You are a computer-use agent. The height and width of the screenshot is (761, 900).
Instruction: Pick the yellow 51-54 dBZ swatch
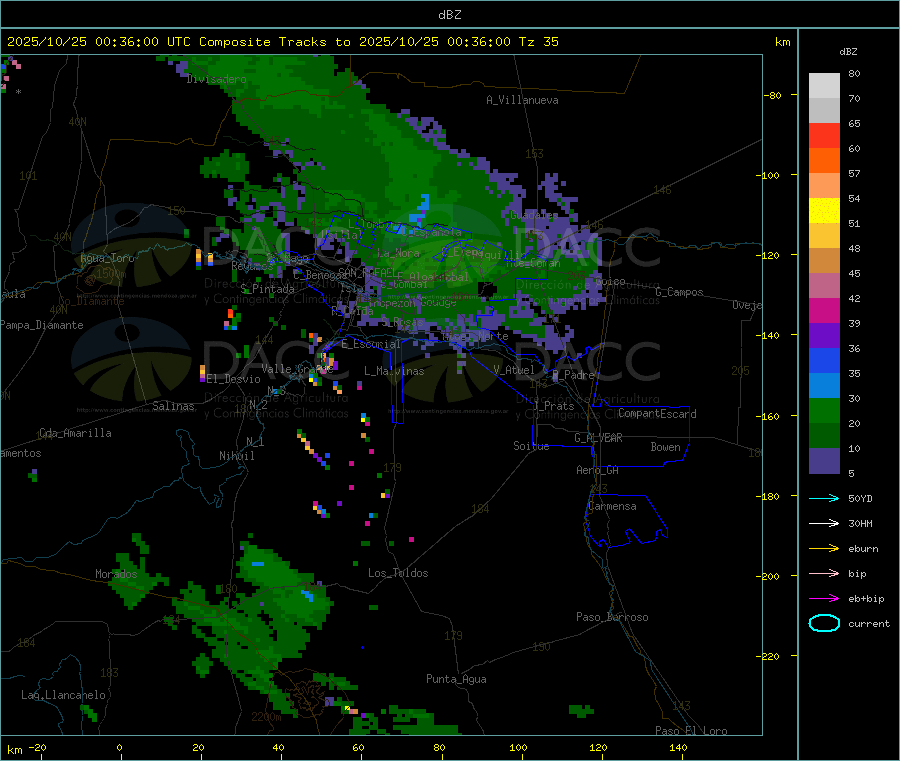[x=824, y=211]
